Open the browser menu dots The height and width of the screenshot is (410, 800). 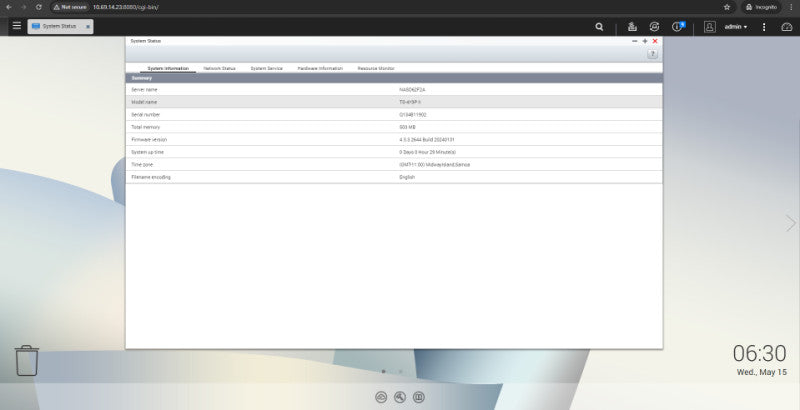coord(791,7)
